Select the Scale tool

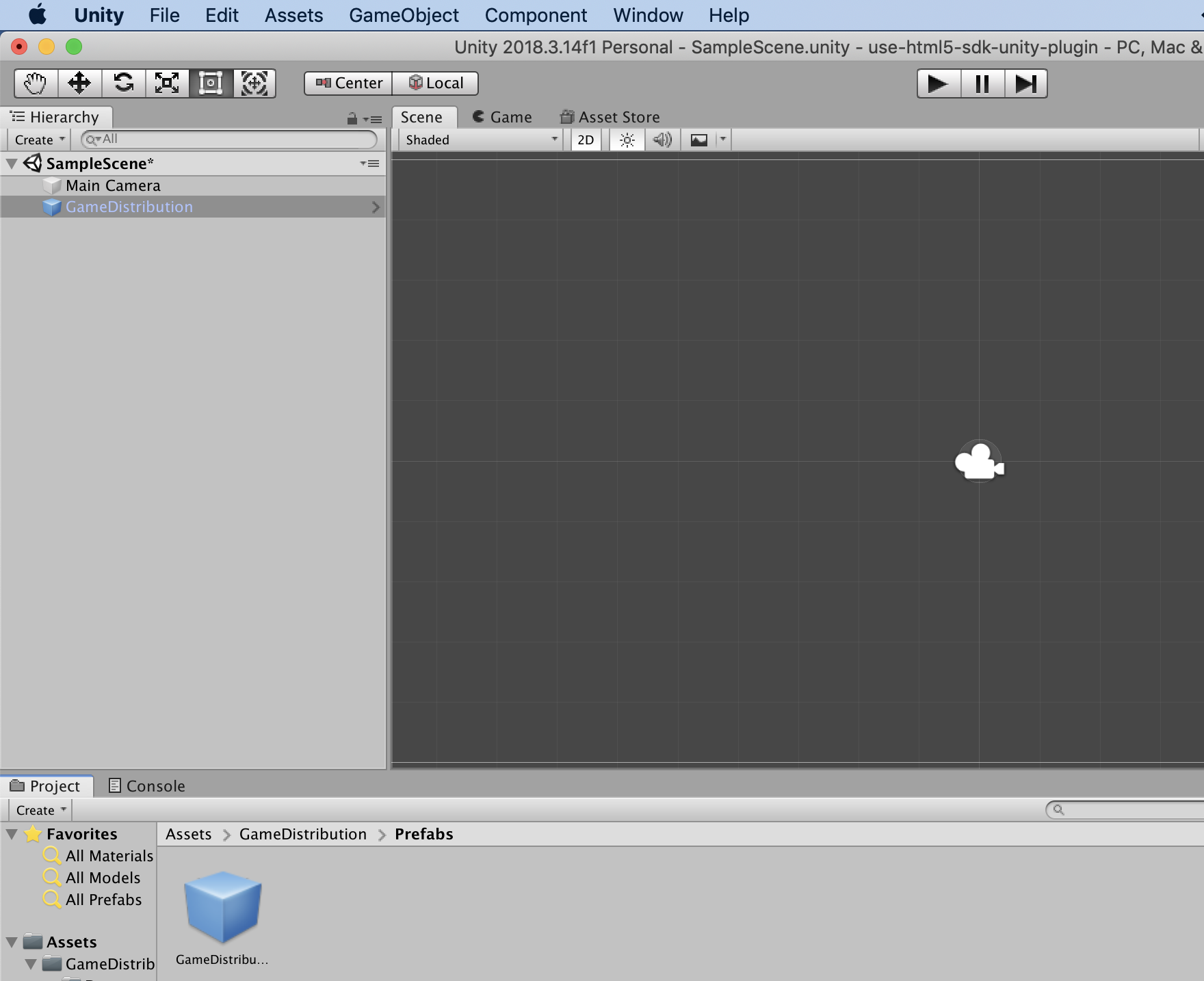[167, 83]
